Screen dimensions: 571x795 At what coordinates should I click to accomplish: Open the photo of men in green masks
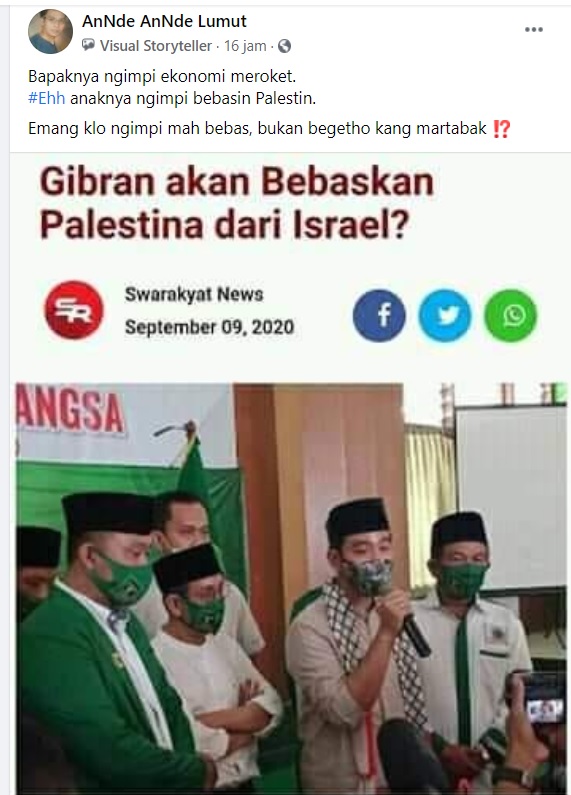[292, 589]
